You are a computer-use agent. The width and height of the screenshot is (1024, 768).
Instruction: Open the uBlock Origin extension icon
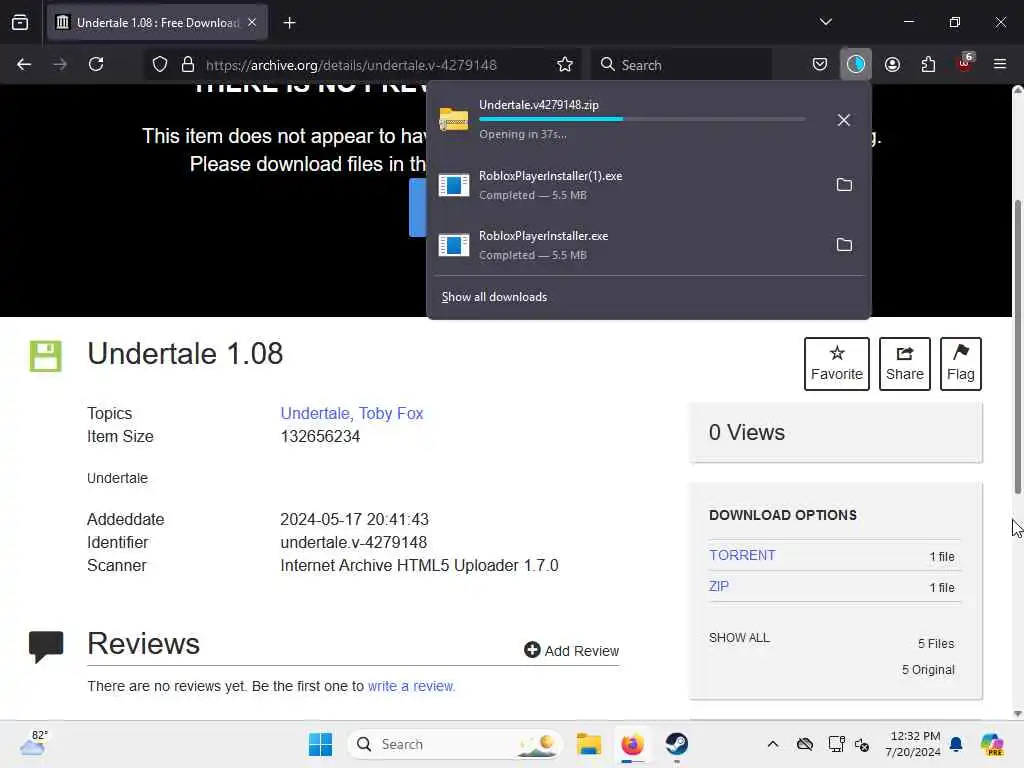965,63
